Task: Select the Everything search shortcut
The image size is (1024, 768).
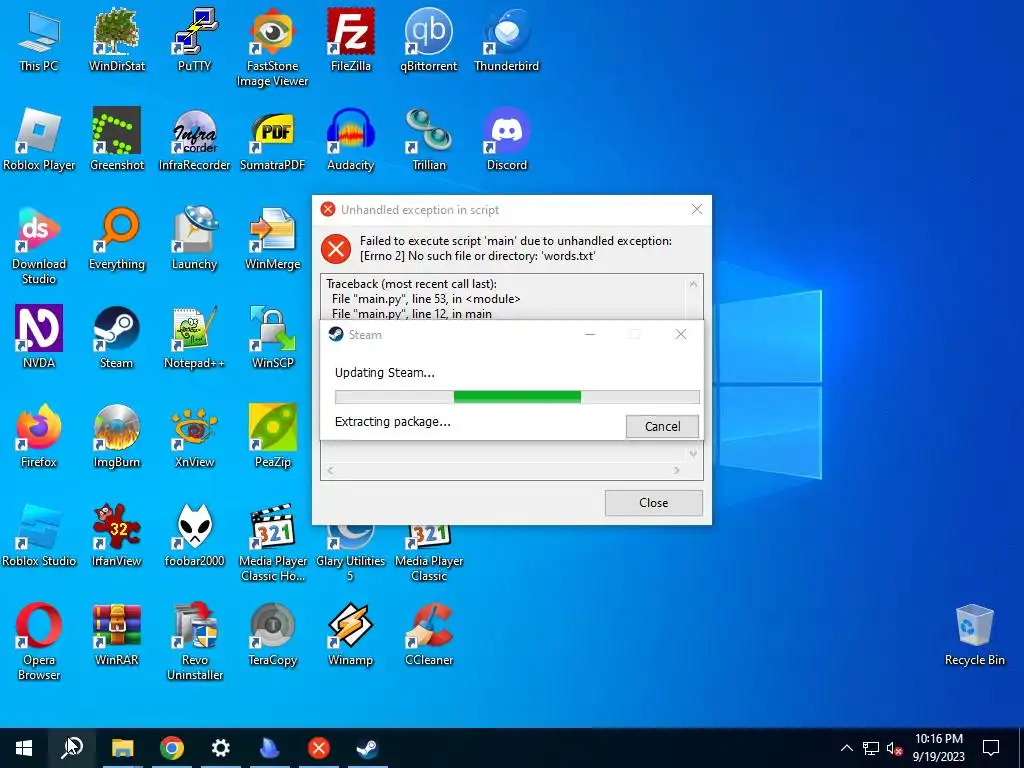Action: [117, 238]
